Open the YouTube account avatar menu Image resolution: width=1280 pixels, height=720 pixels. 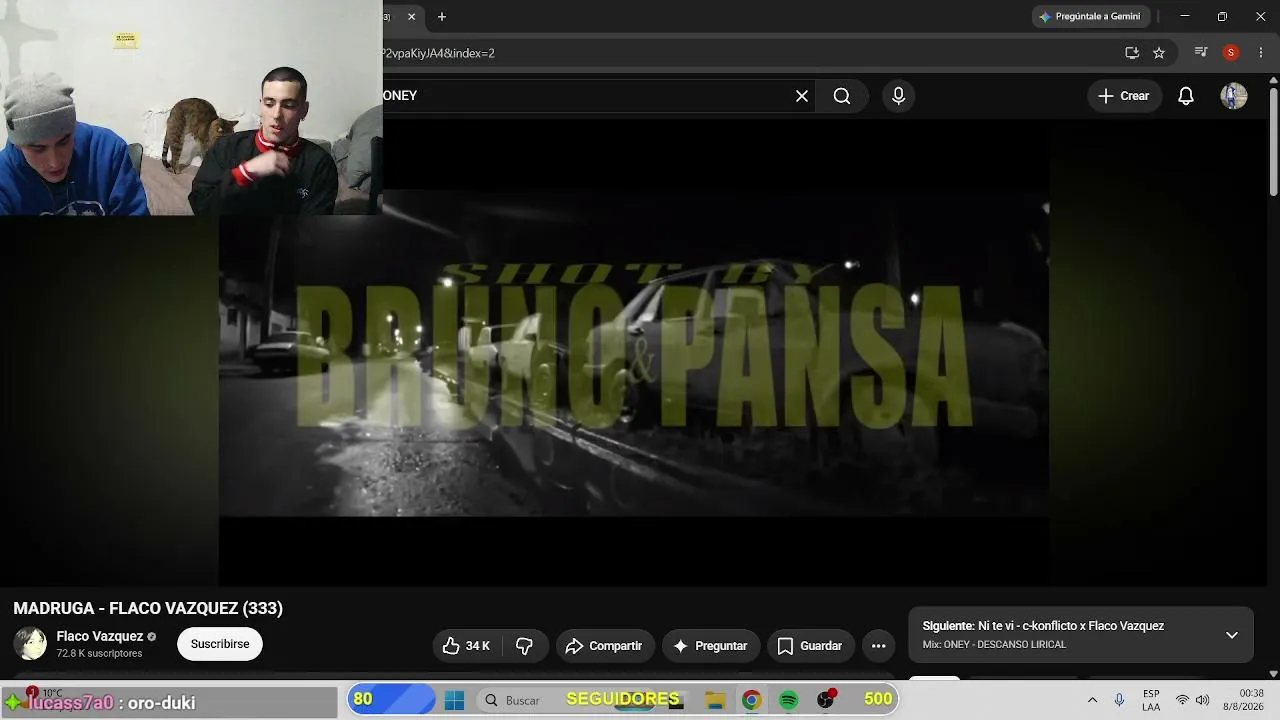tap(1234, 96)
